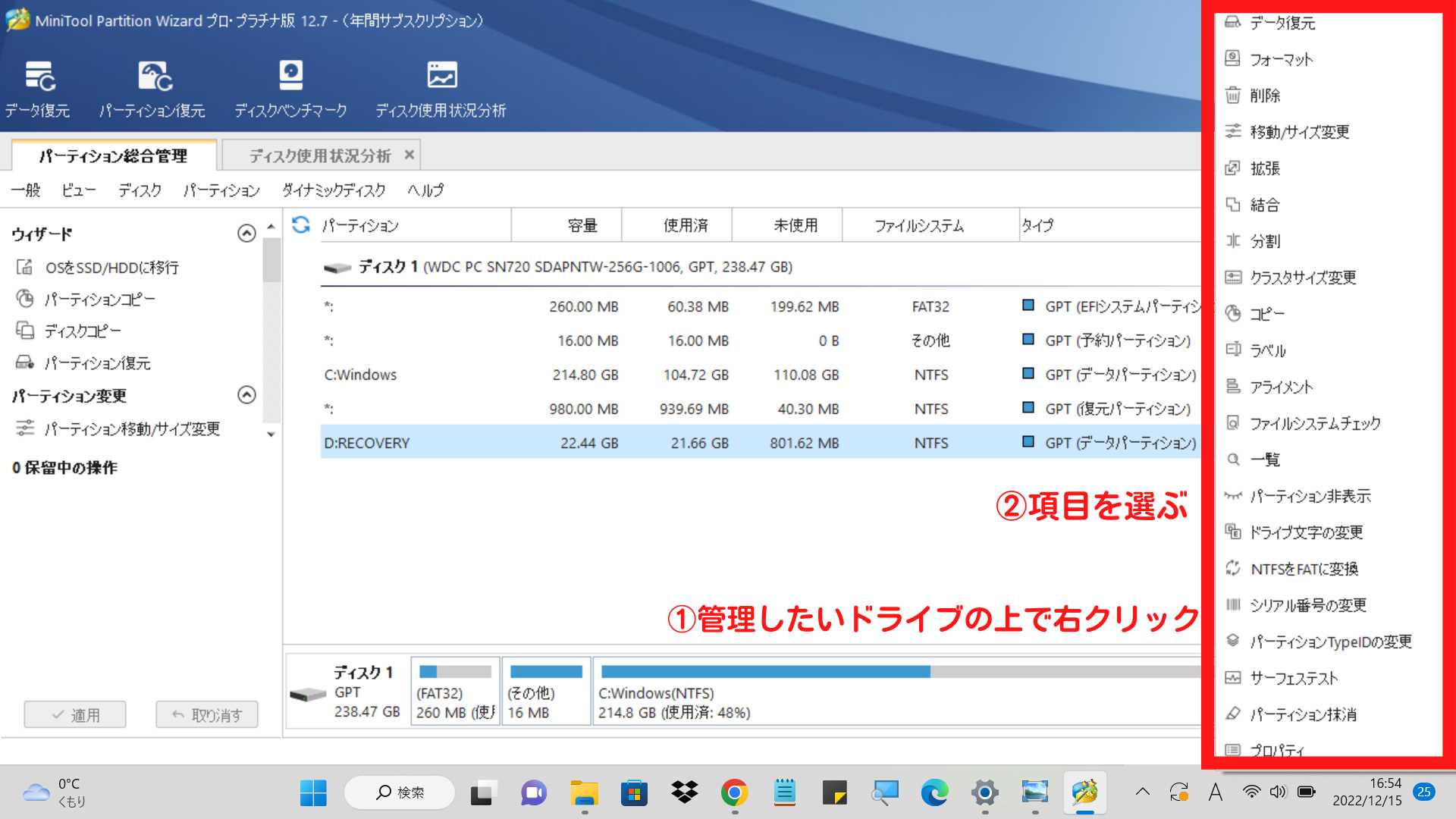Select フォーマット in the context menu
Screen dimensions: 1456x819
click(1281, 59)
